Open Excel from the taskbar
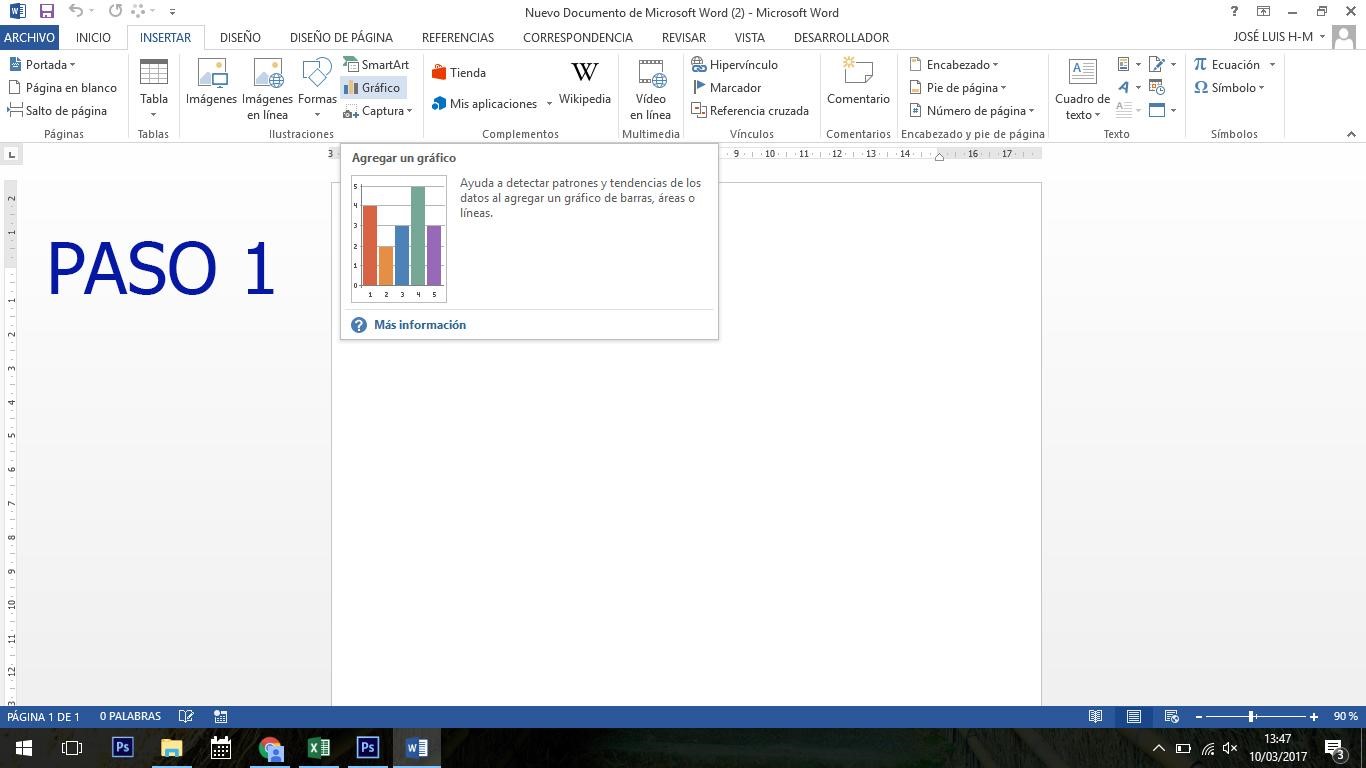Viewport: 1366px width, 768px height. [x=318, y=748]
